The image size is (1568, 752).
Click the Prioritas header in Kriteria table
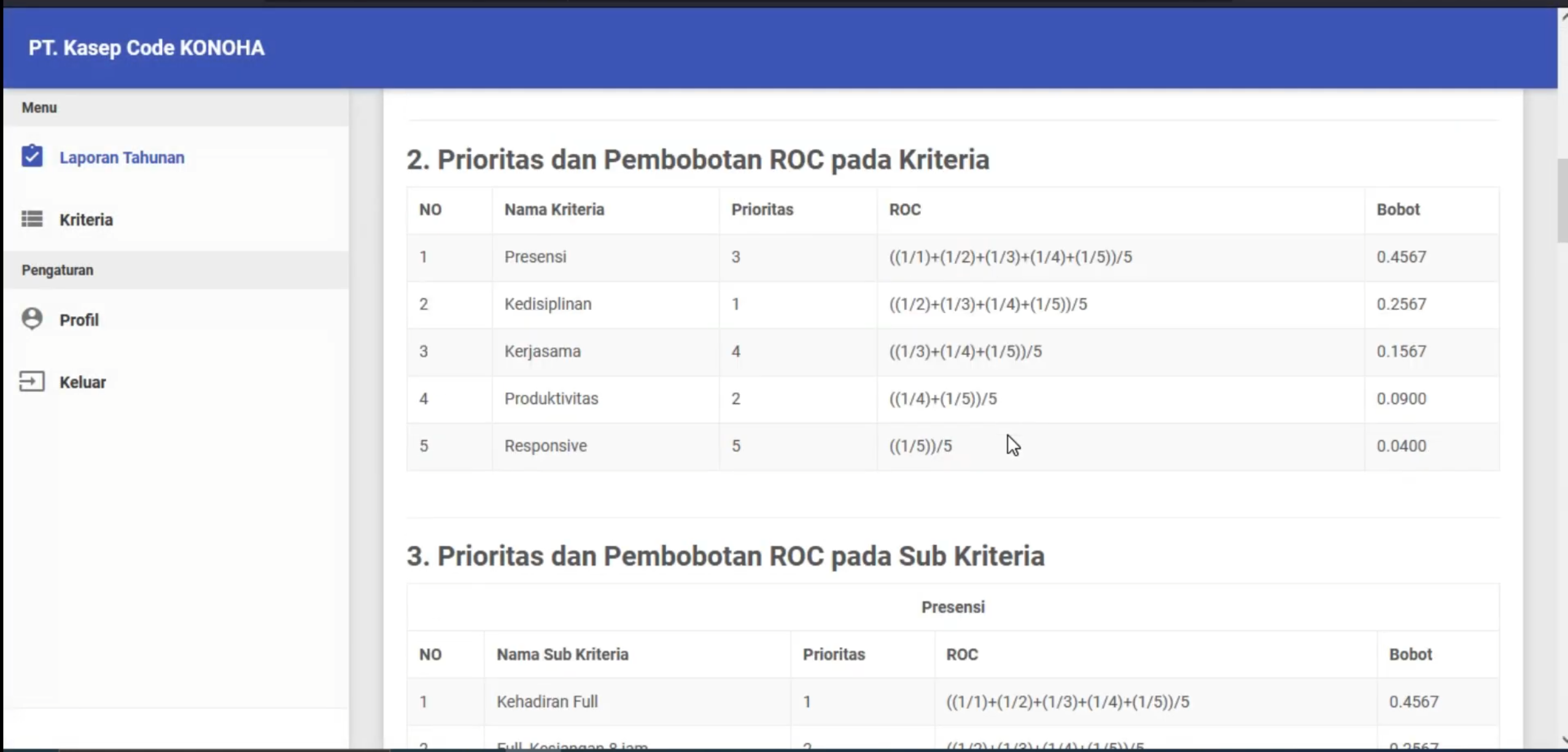click(762, 209)
